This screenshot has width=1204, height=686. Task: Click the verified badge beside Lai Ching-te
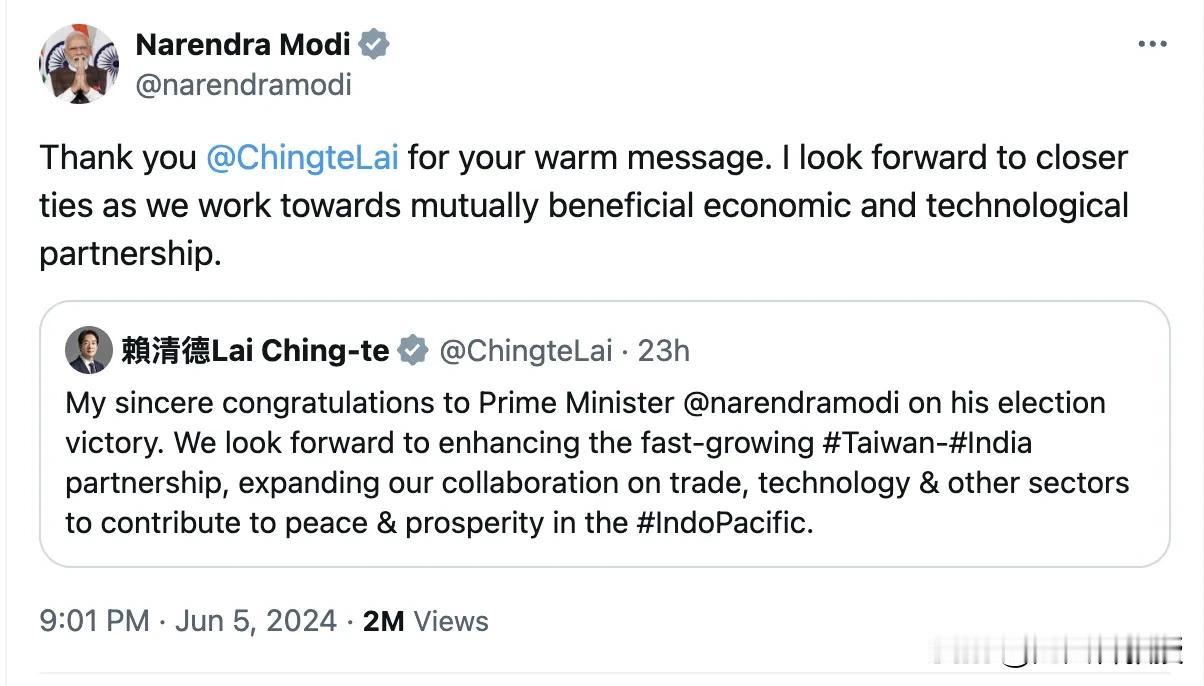(413, 350)
